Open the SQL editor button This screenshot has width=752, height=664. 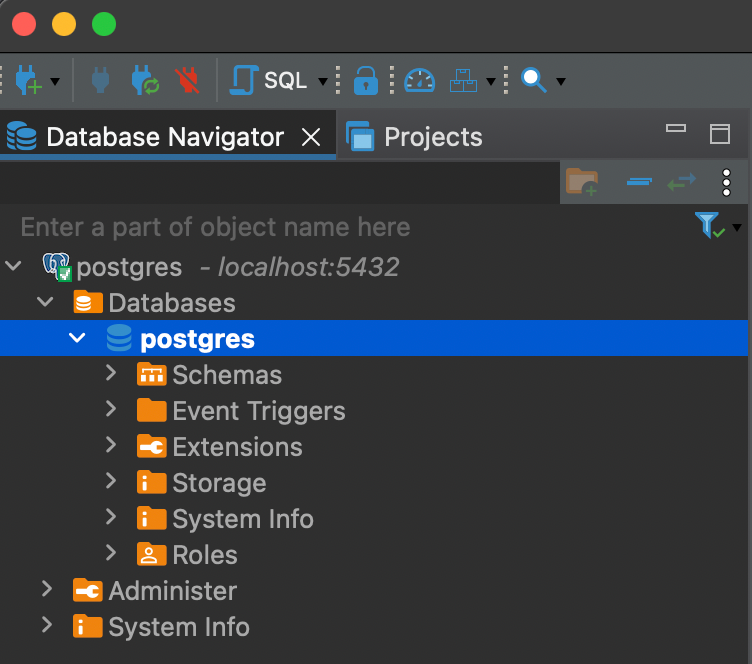pos(270,81)
